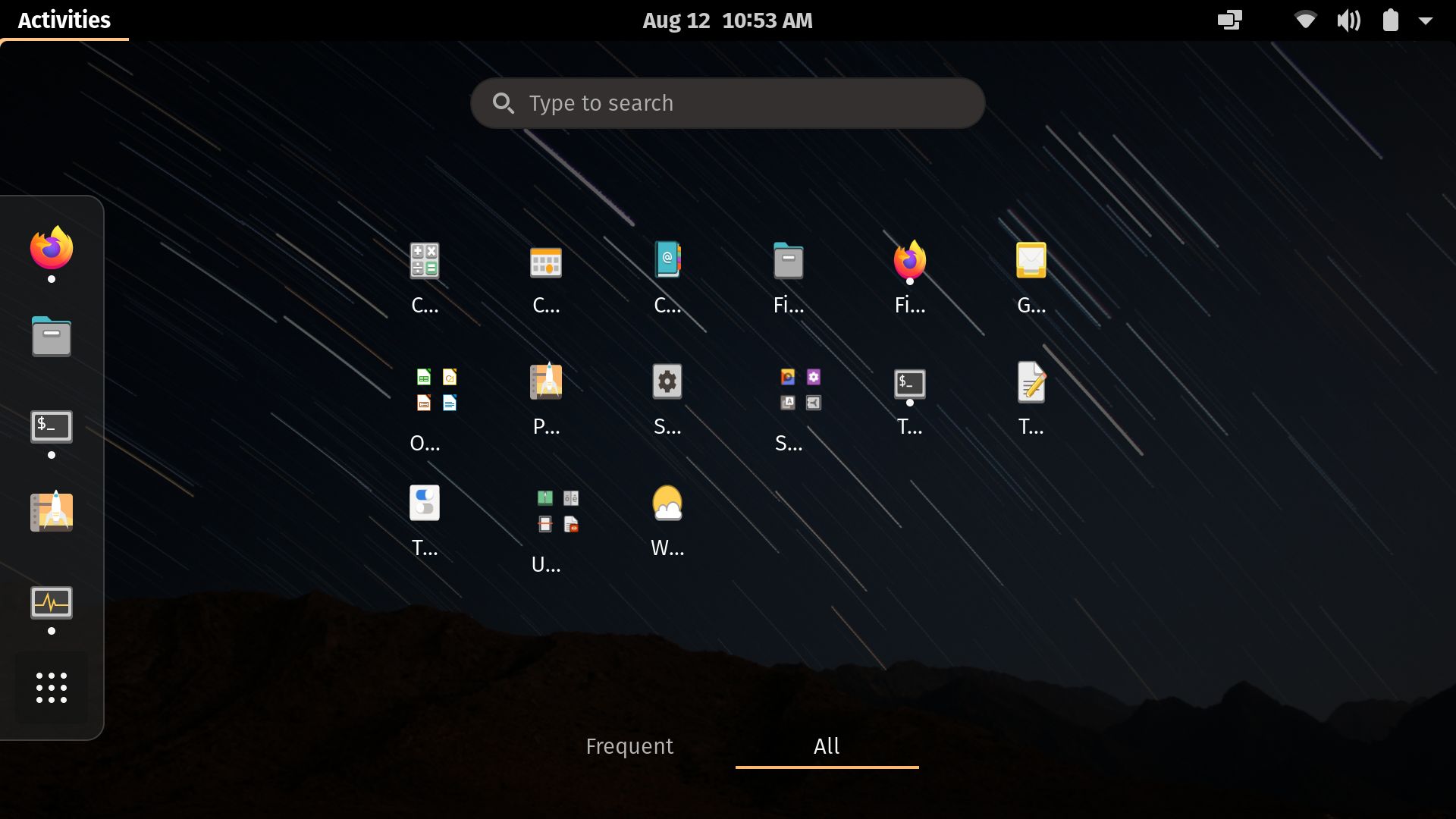
Task: Launch the Terminal from the app grid
Action: tap(910, 384)
